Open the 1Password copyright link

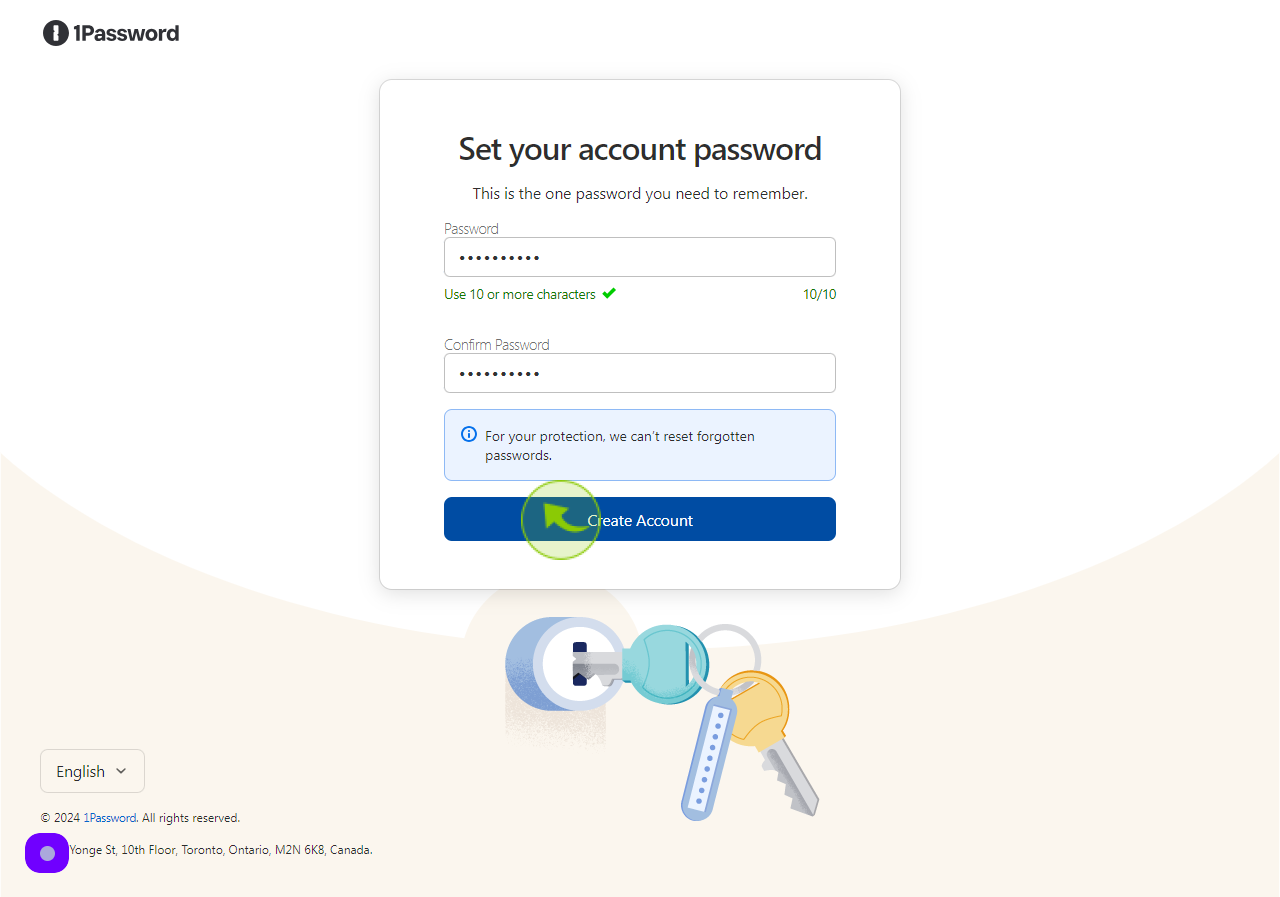tap(109, 818)
